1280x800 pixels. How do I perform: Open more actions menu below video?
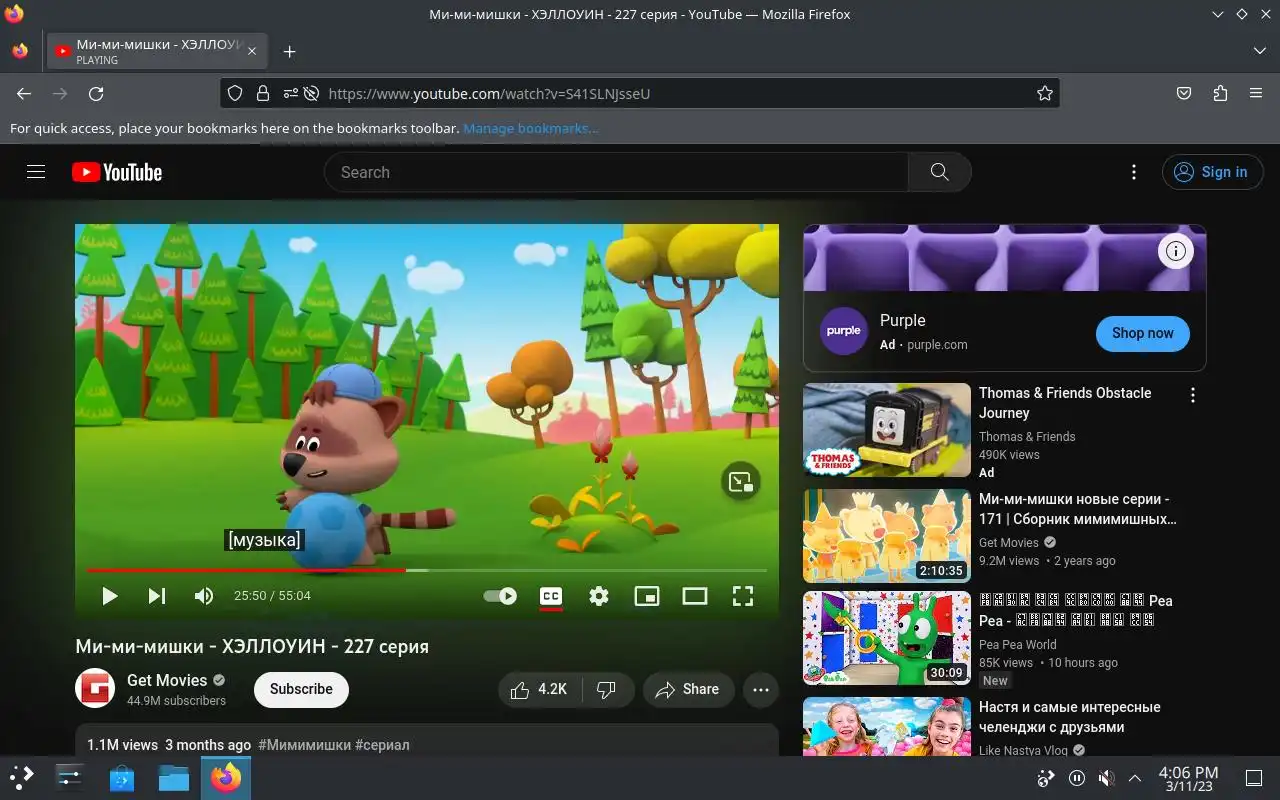[760, 689]
